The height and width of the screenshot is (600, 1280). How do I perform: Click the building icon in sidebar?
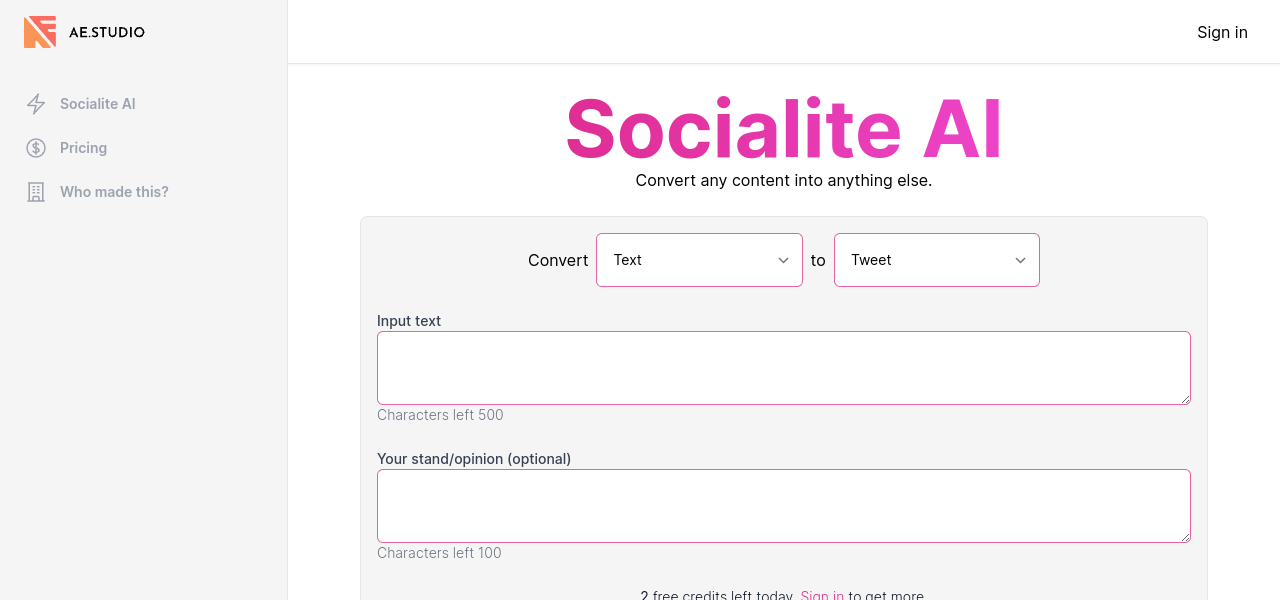(36, 192)
